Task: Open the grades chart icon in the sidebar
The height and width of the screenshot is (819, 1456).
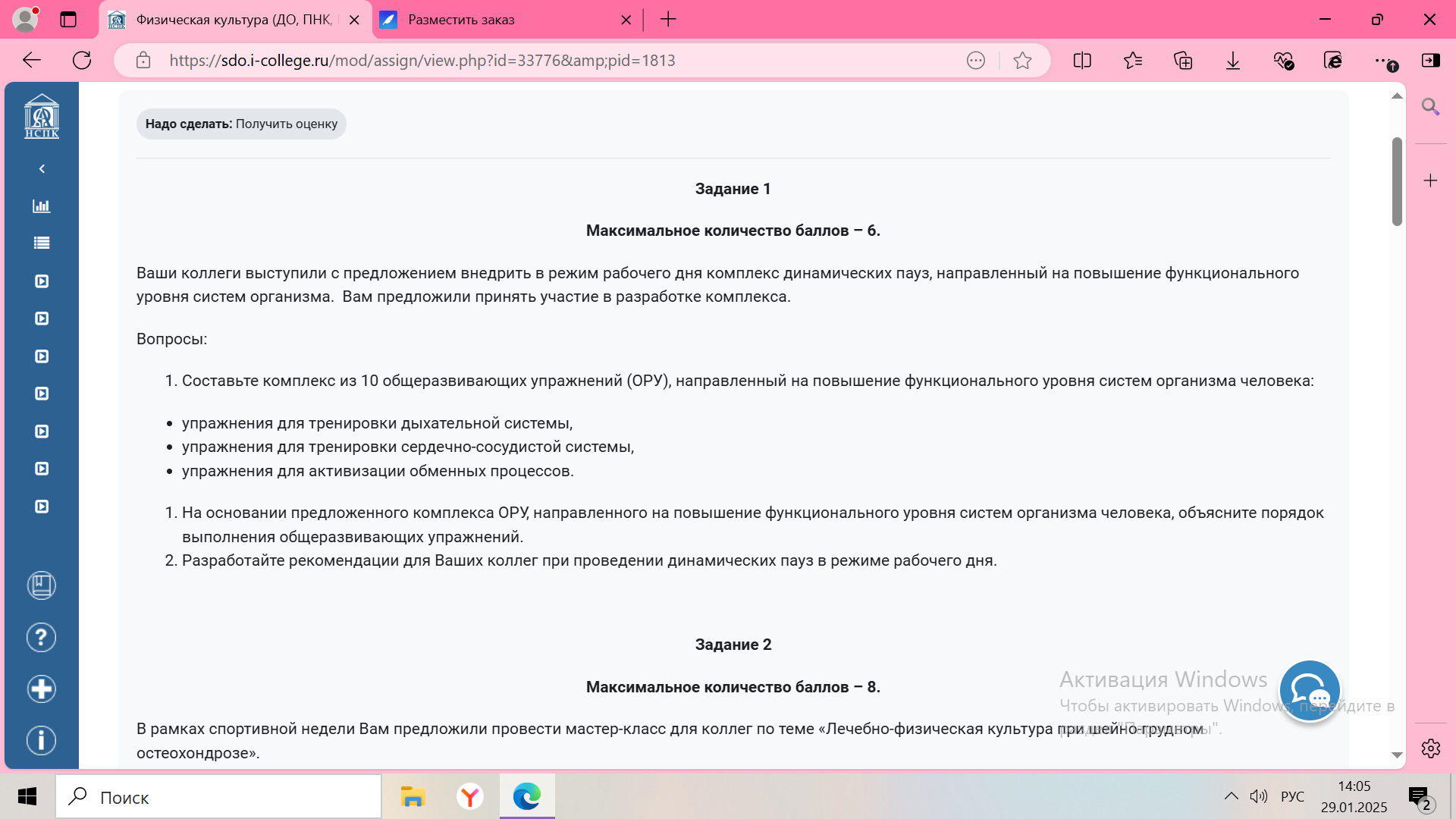Action: 42,206
